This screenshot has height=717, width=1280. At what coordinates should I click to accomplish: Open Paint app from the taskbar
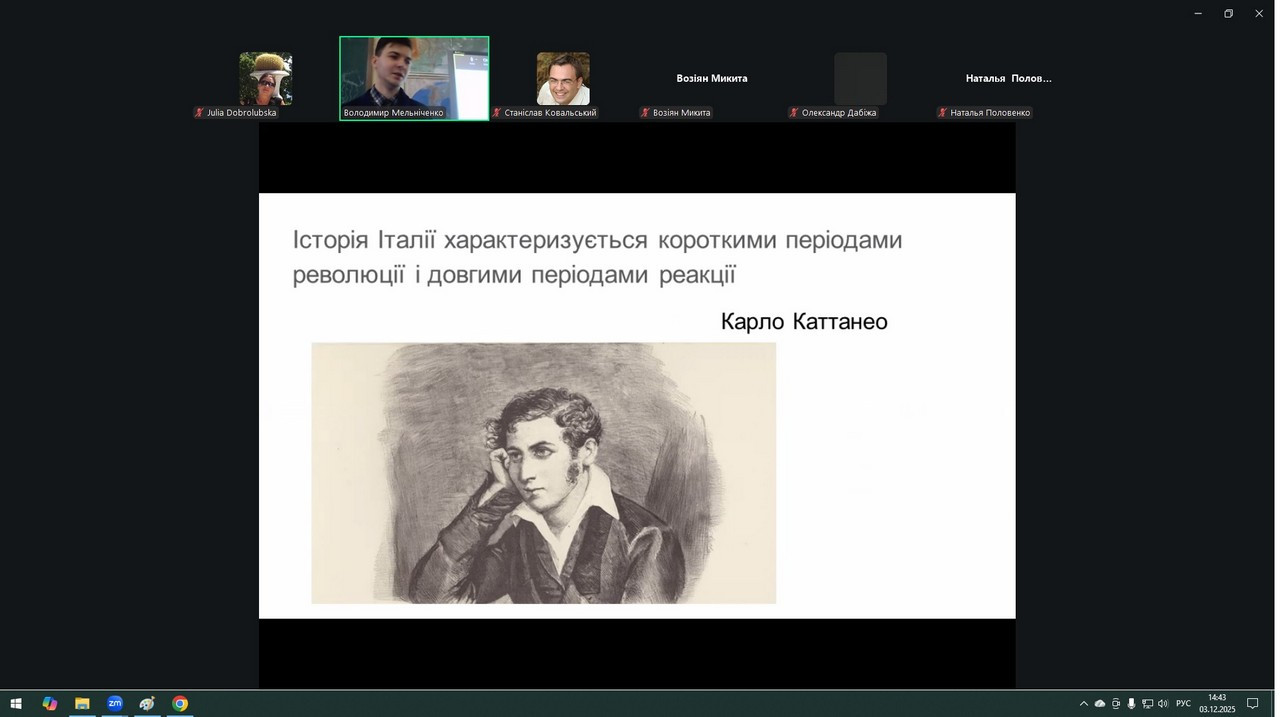(147, 704)
